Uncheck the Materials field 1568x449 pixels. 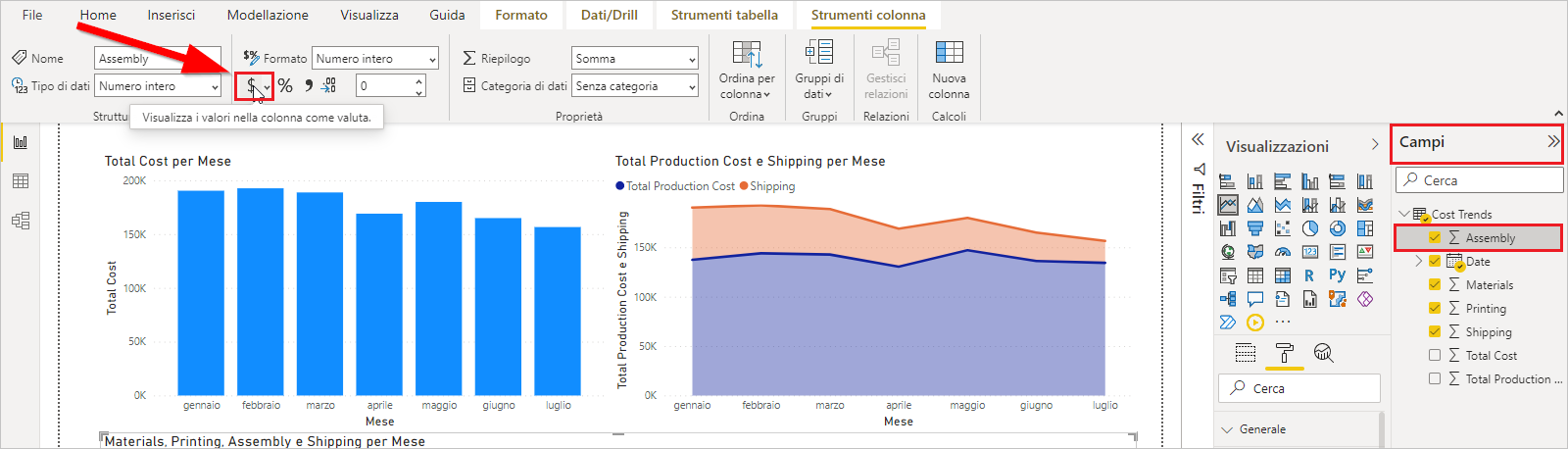[1435, 285]
